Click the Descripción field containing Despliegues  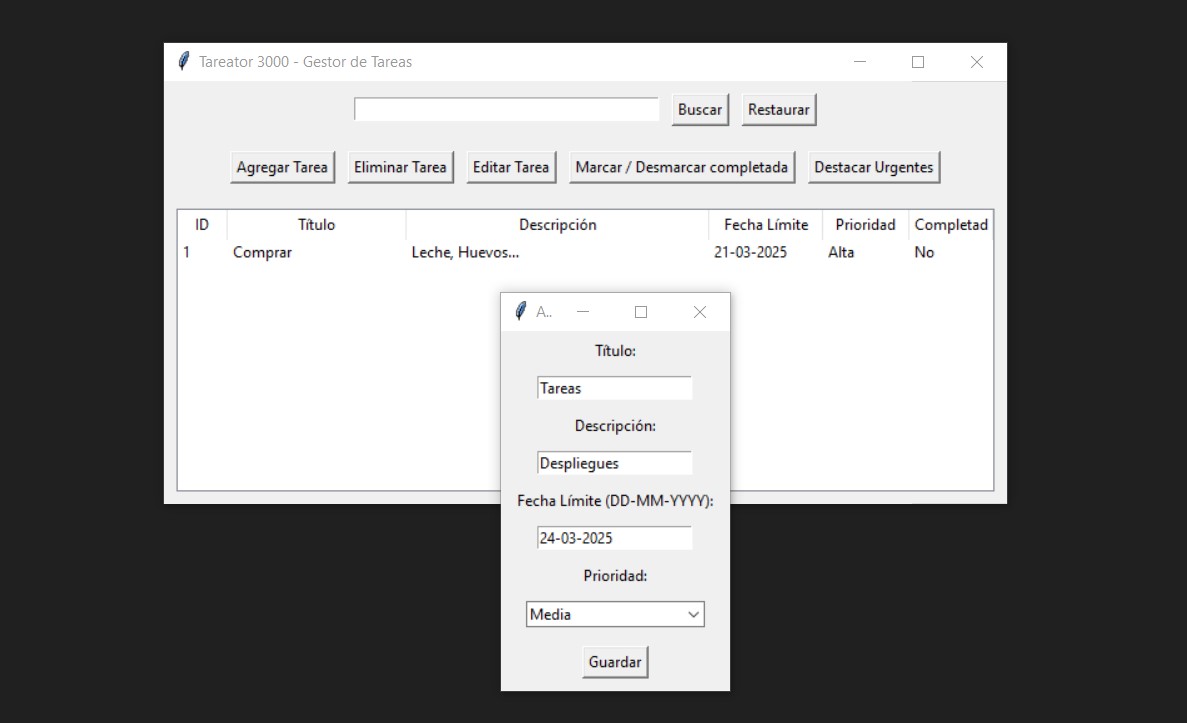614,463
